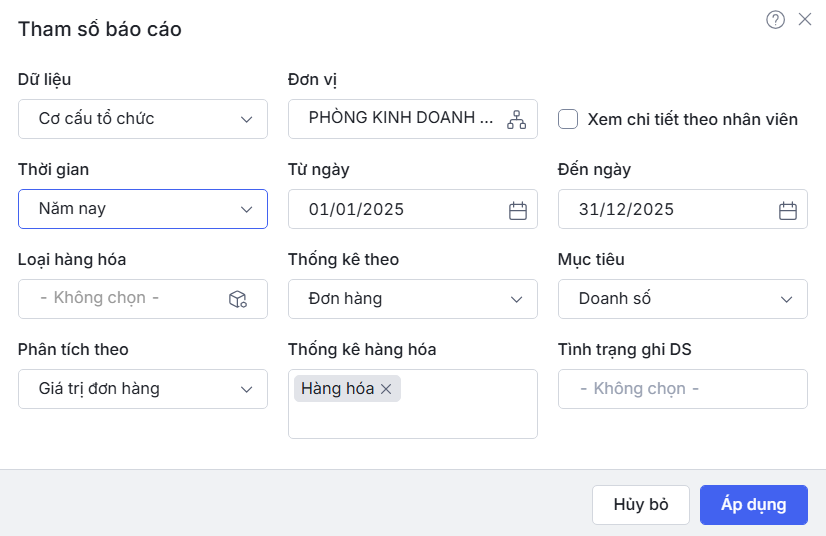
Task: Click the Đến ngày date field
Action: click(x=670, y=210)
